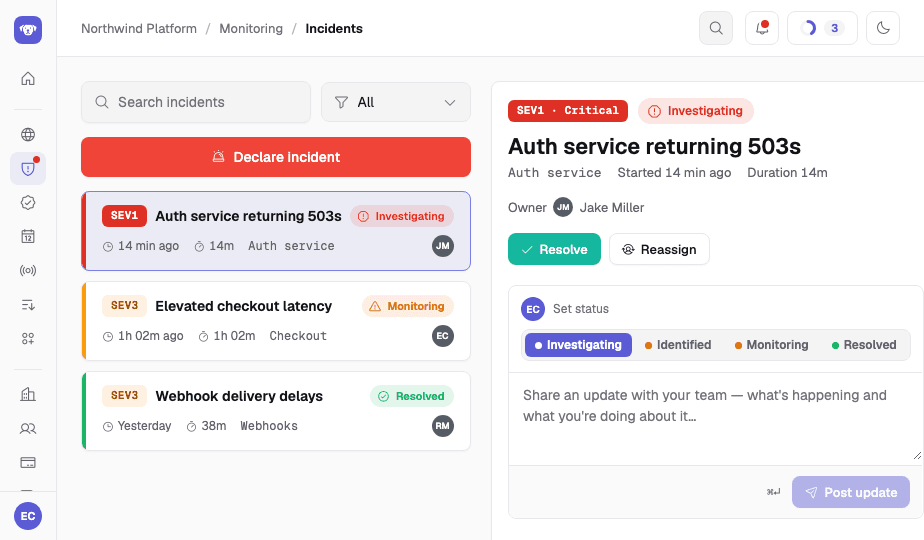Focus the Search incidents field

[196, 102]
